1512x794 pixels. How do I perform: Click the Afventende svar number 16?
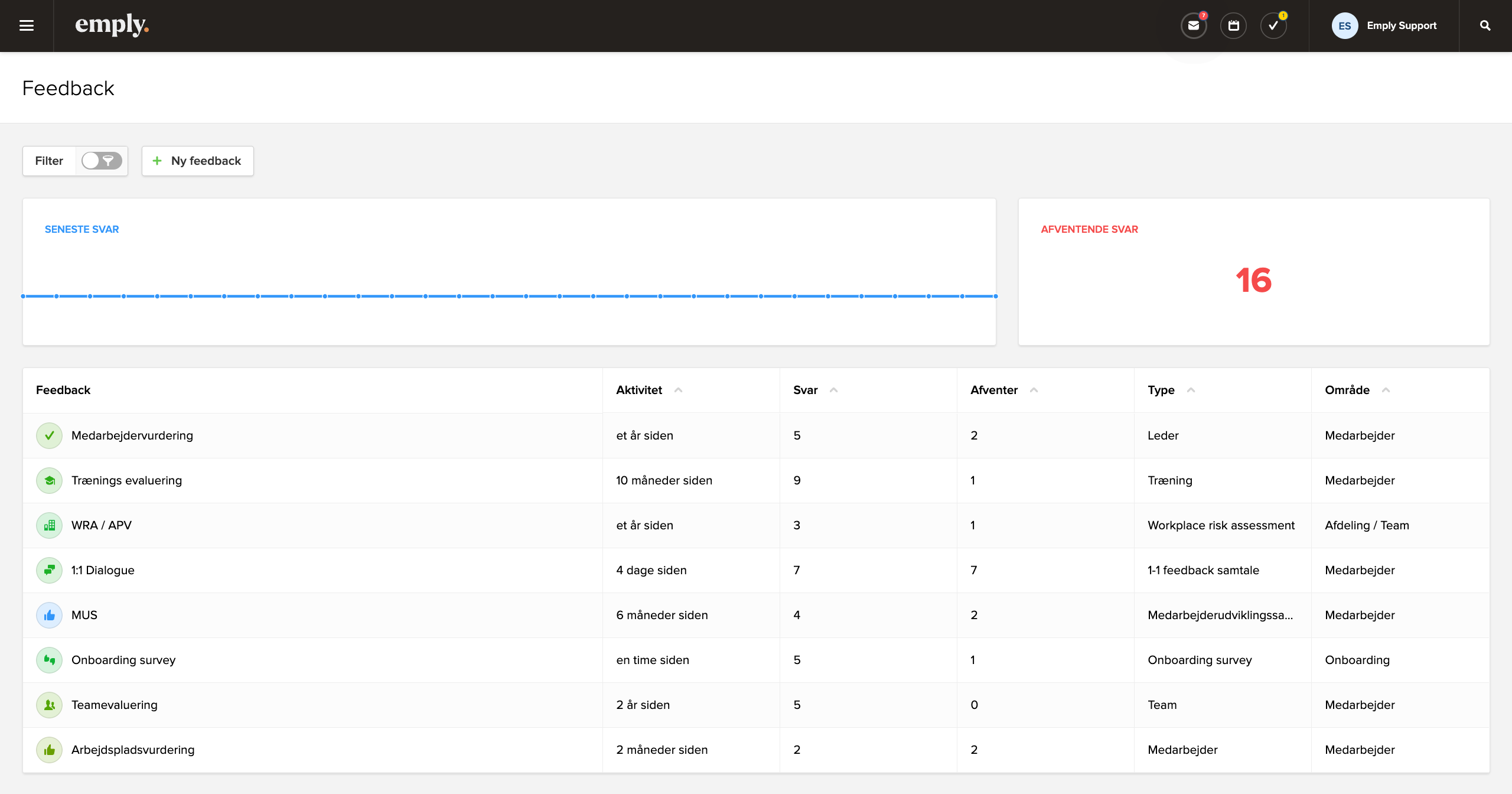point(1253,280)
